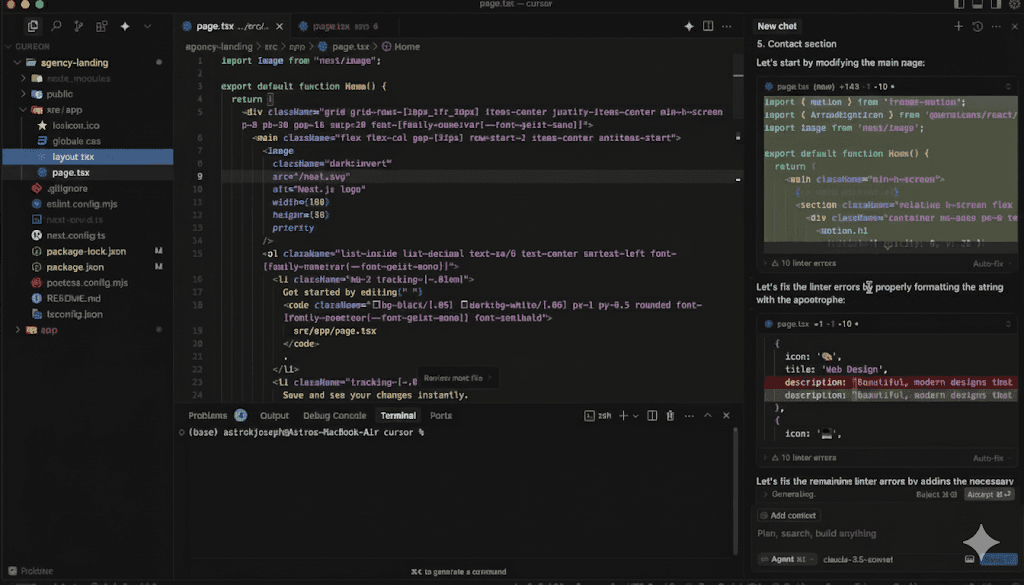Close the active page.tsx editor tab
This screenshot has width=1024, height=585.
click(x=280, y=26)
